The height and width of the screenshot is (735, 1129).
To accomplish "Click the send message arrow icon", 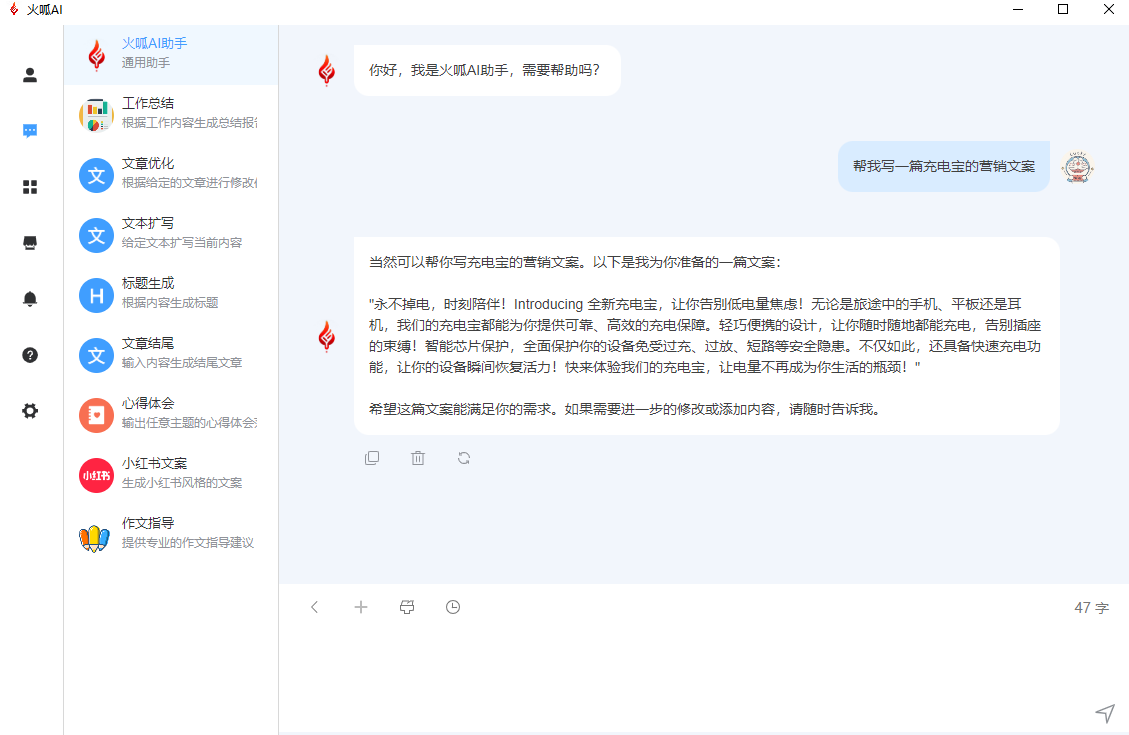I will coord(1104,712).
